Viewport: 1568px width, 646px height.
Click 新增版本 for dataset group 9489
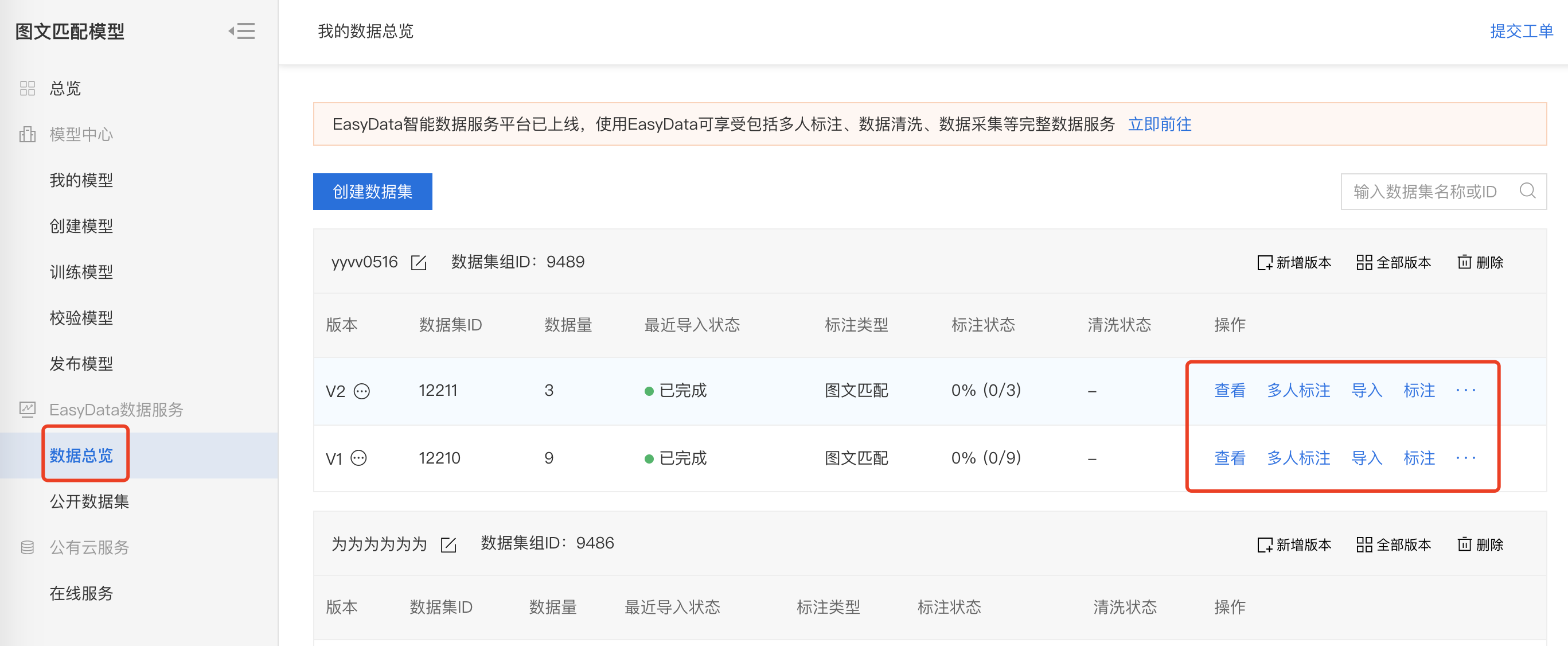pos(1294,262)
